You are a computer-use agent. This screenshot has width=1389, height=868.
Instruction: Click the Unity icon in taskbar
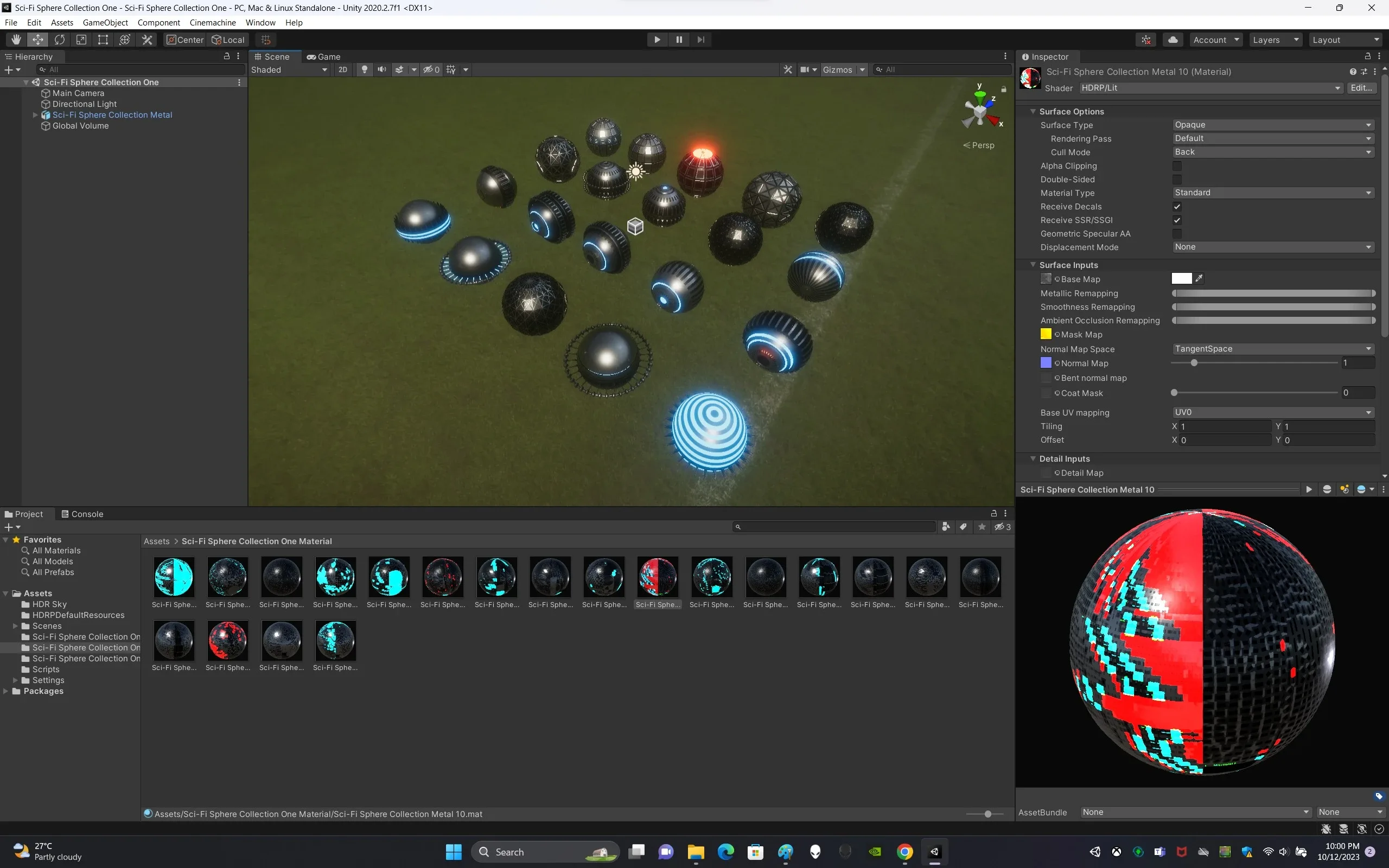click(x=934, y=851)
